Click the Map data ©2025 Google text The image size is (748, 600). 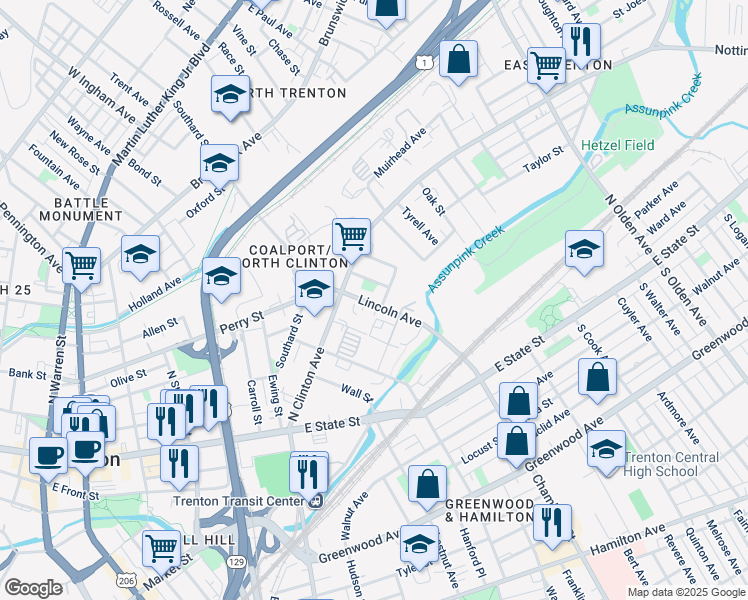pyautogui.click(x=684, y=592)
